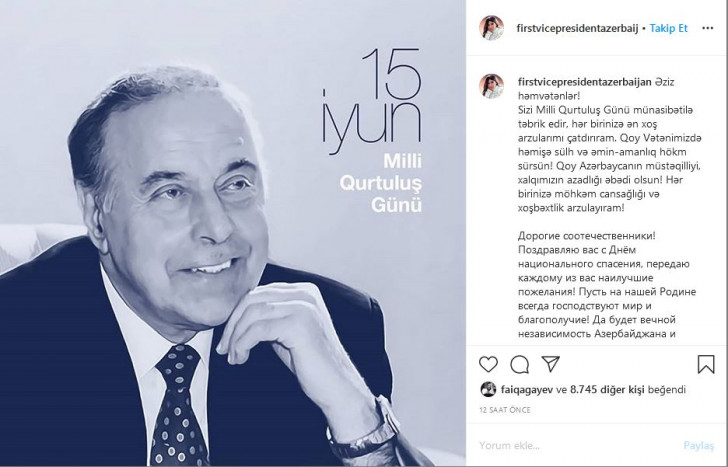The width and height of the screenshot is (728, 467).
Task: Open faiqagayev profile link
Action: [526, 390]
